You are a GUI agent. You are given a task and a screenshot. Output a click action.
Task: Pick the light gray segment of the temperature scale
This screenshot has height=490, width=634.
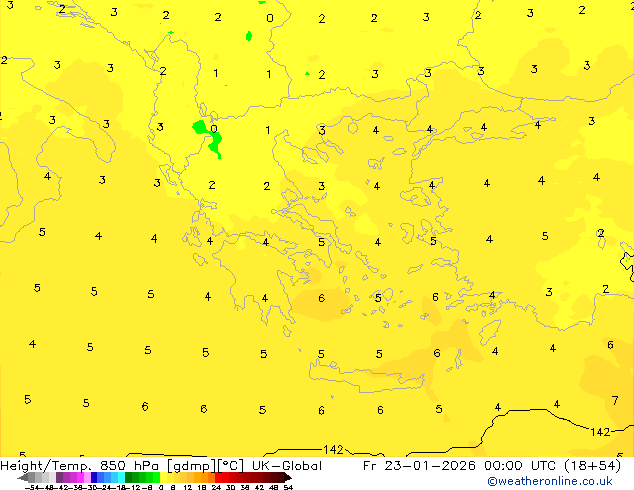click(x=53, y=478)
